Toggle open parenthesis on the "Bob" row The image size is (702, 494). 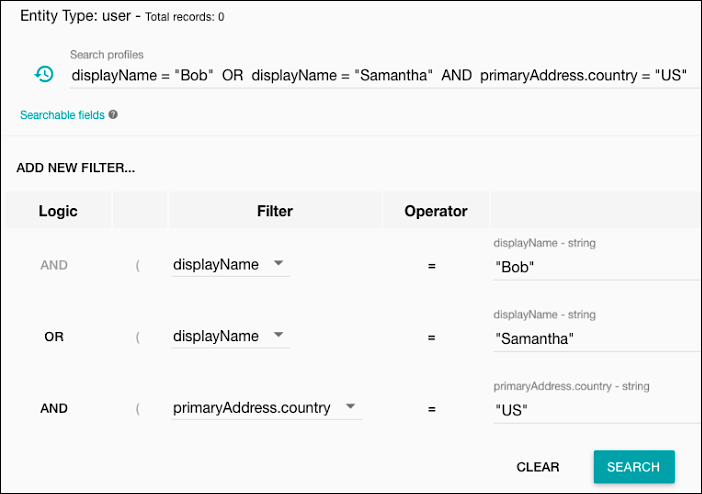click(x=137, y=265)
